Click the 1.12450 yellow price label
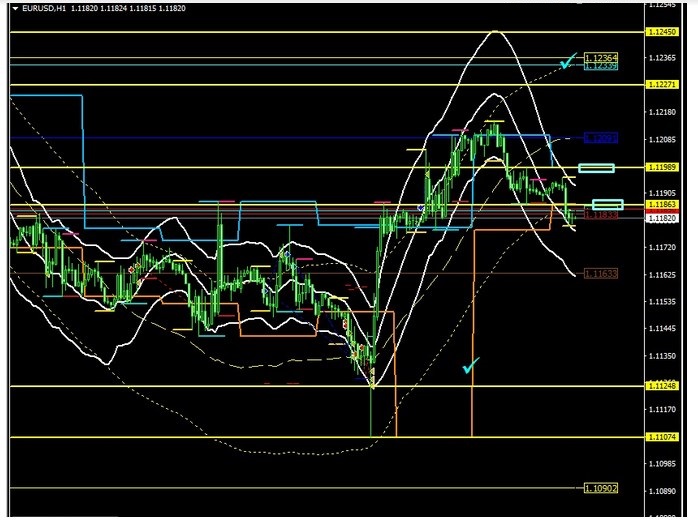 666,33
